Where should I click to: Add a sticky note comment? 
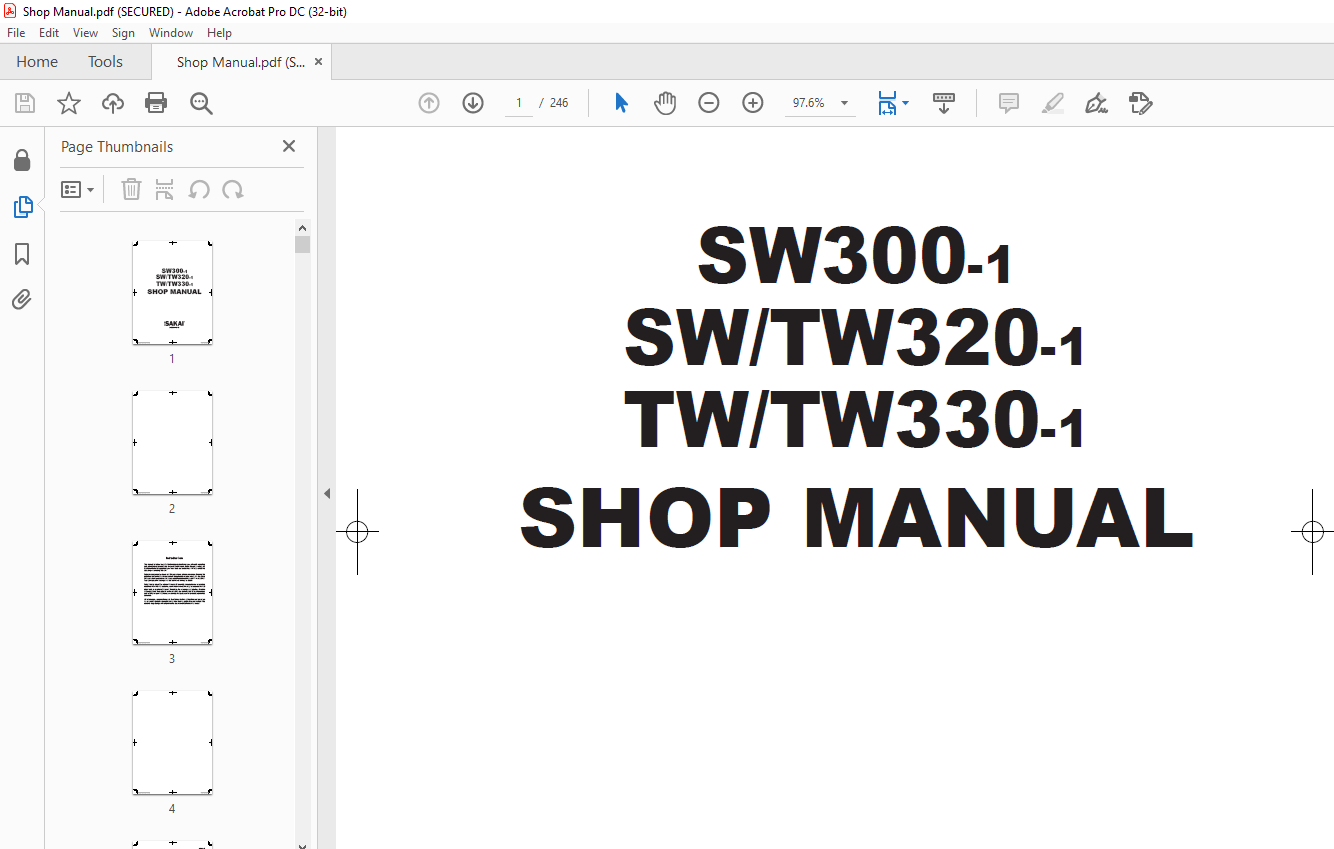(x=1009, y=103)
